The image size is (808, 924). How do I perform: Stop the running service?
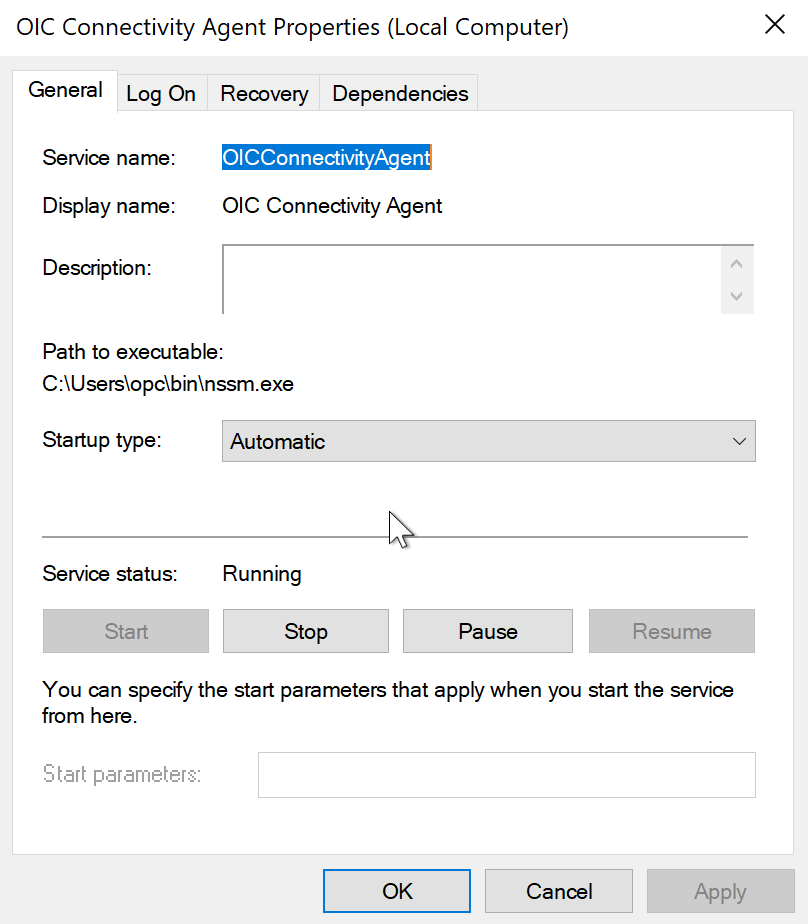point(305,632)
